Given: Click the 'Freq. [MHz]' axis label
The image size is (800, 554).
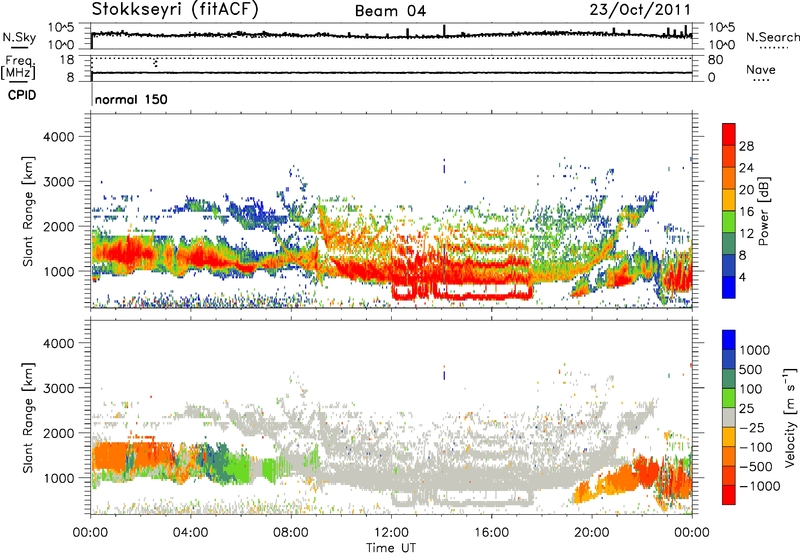Looking at the screenshot, I should coord(18,67).
